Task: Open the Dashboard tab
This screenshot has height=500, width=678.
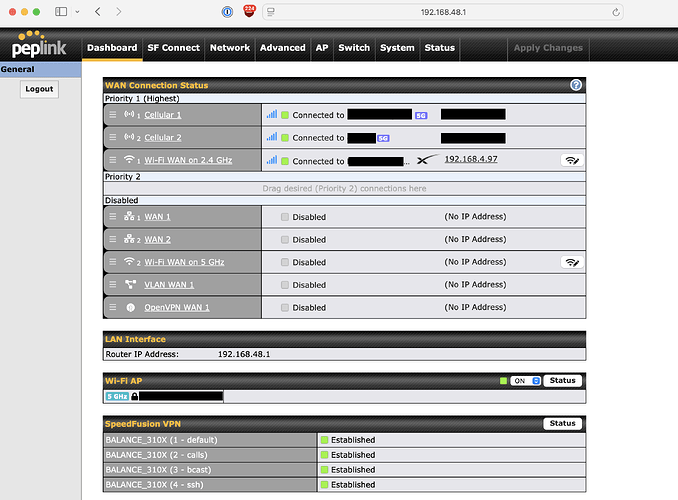Action: 112,48
